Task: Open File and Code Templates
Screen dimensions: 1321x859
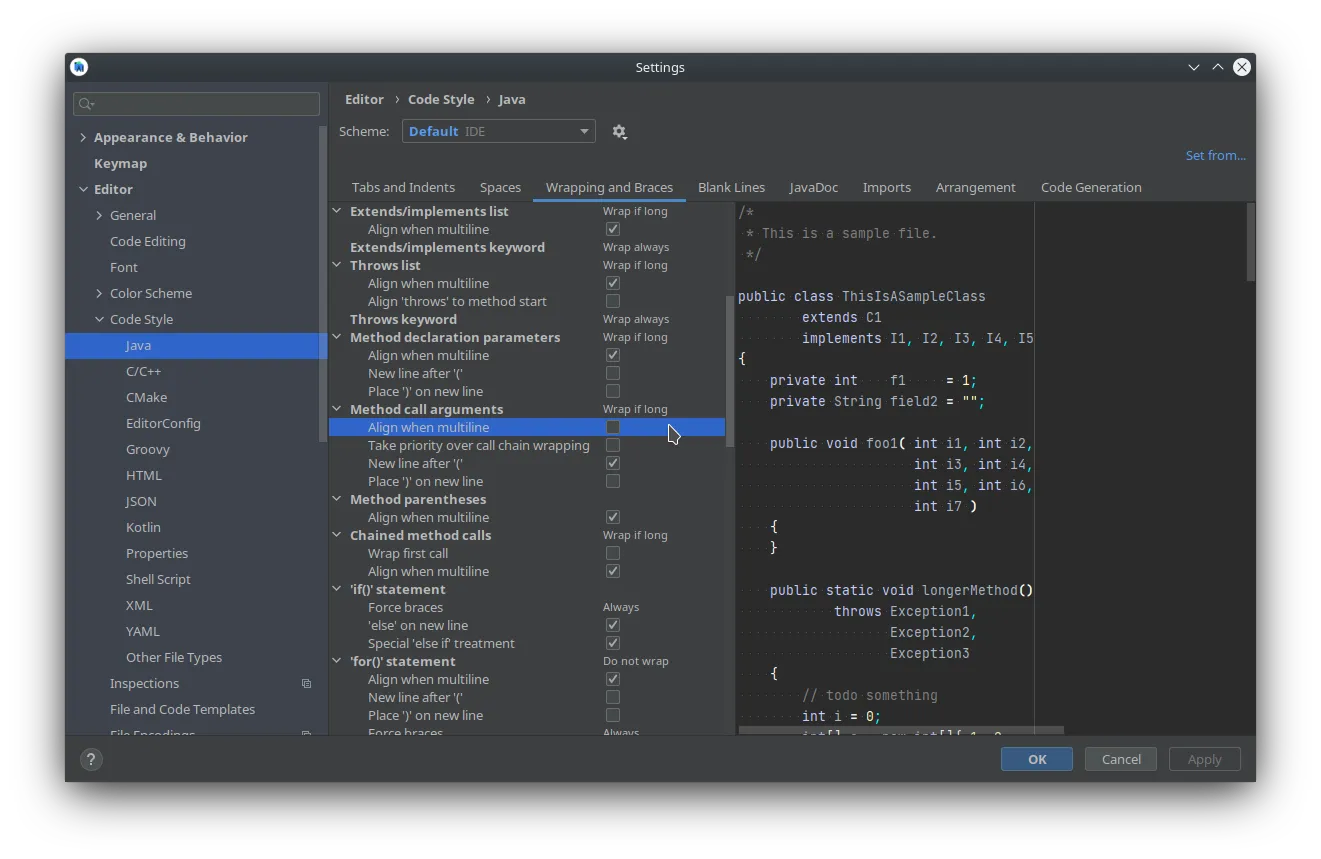Action: 182,709
